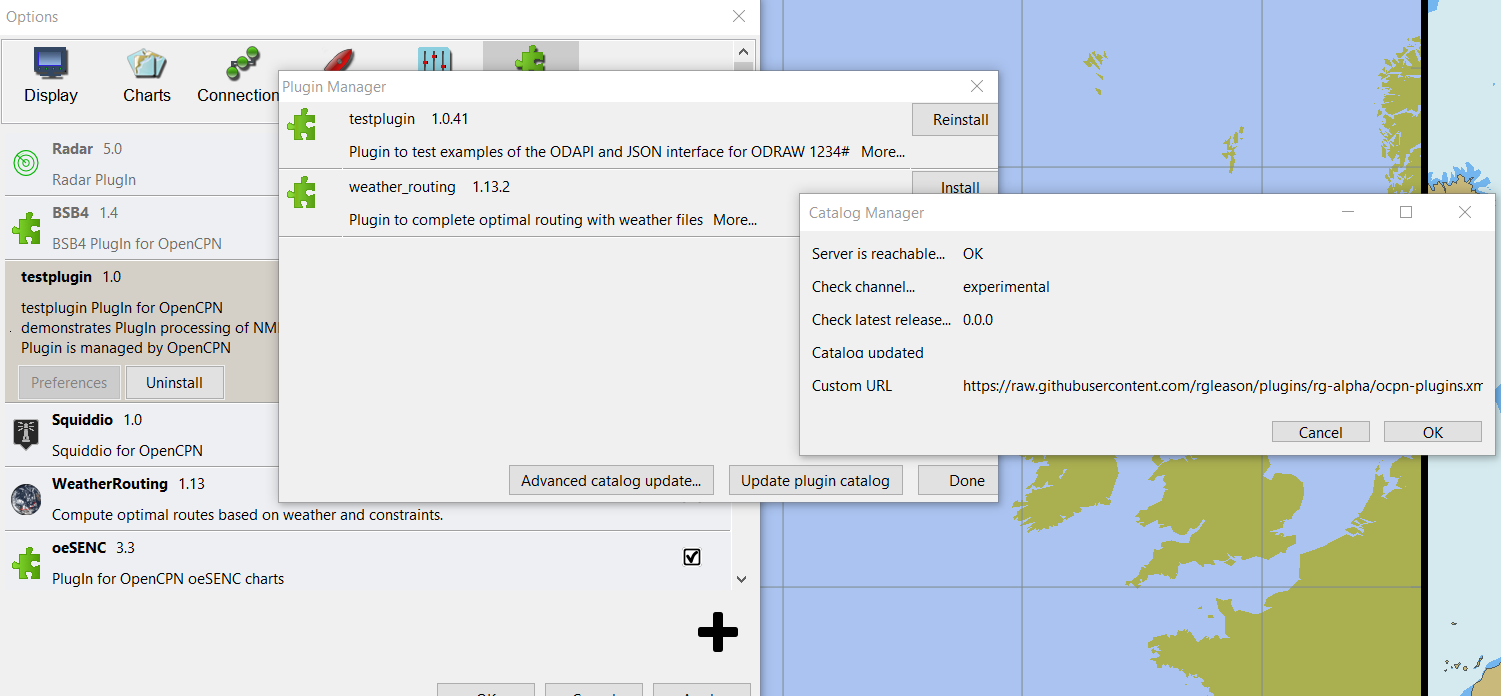Confirm Catalog Manager with OK
Viewport: 1501px width, 696px height.
click(1433, 432)
